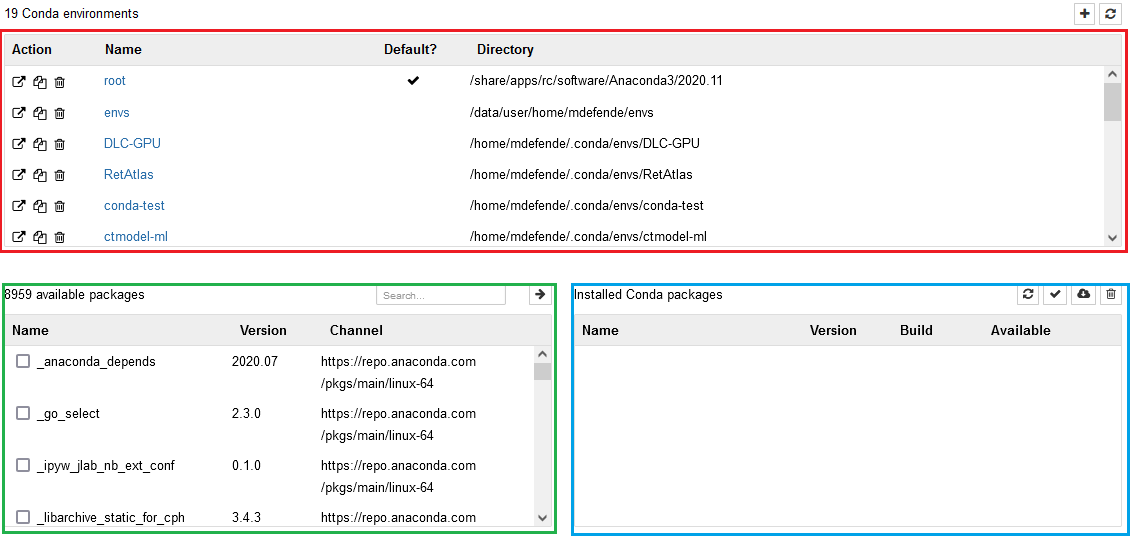Click the plus icon to create new environment
Viewport: 1134px width, 539px height.
1085,14
